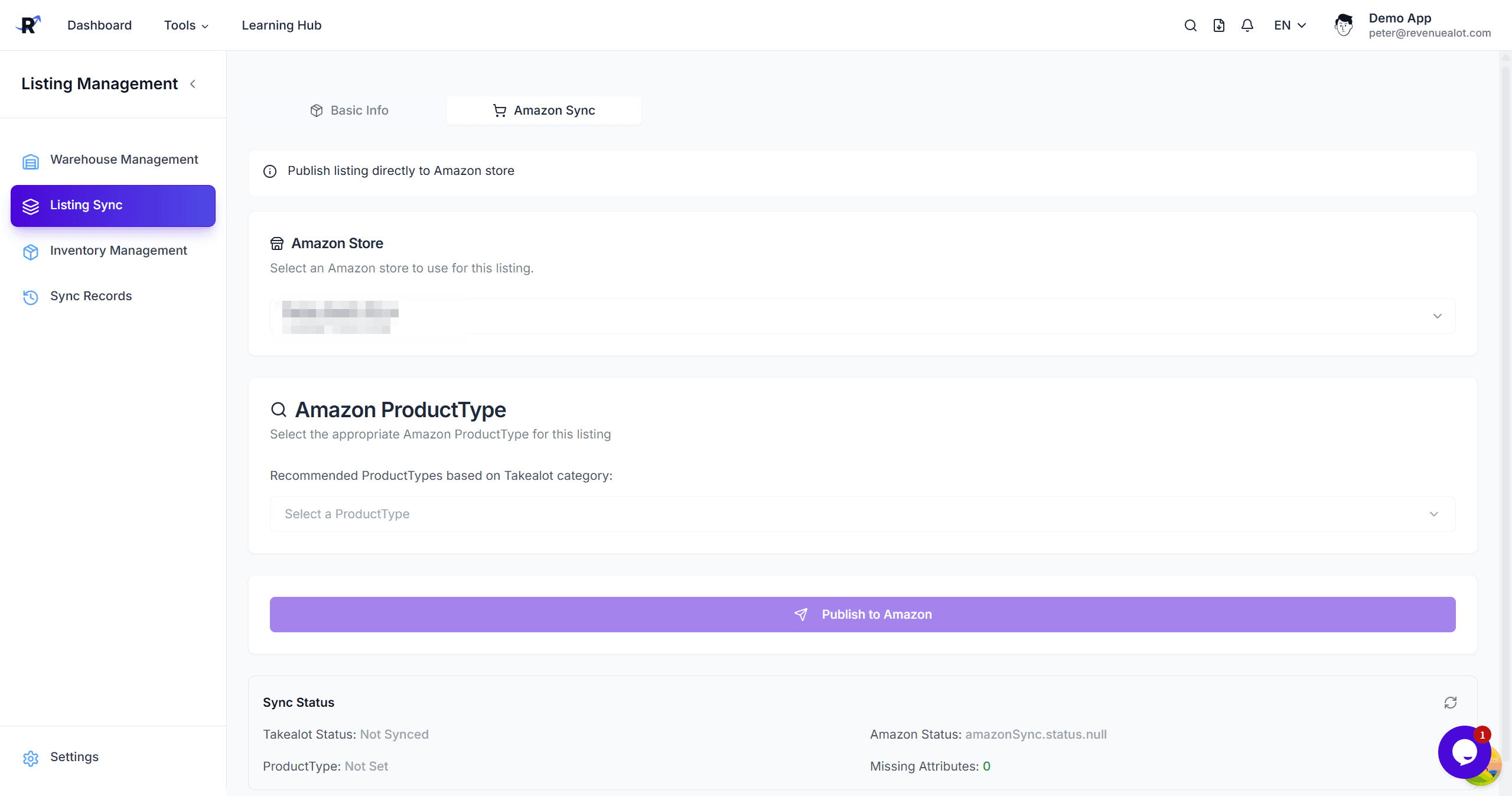
Task: Open the download file icon
Action: coord(1218,25)
